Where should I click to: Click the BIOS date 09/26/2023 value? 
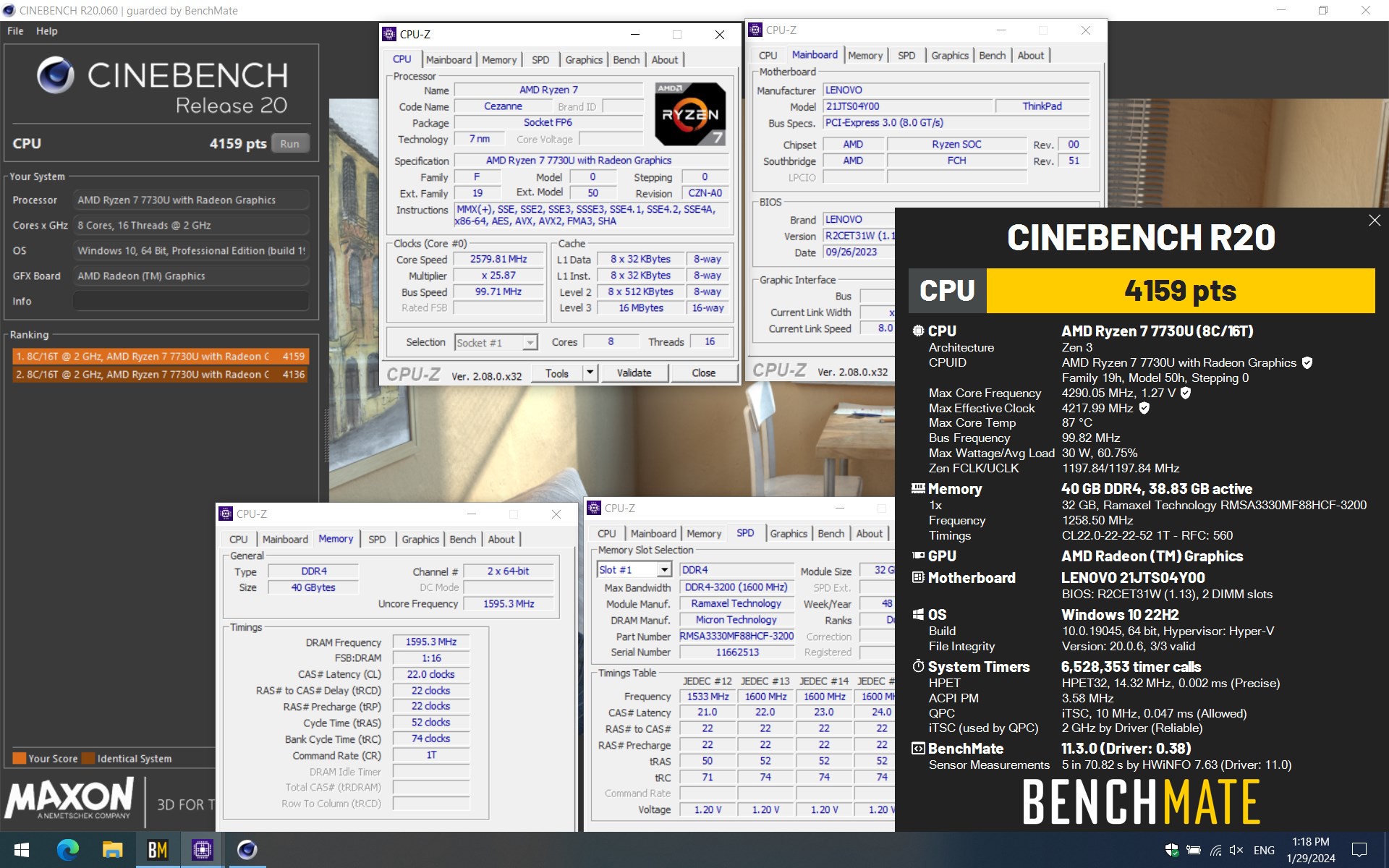pyautogui.click(x=859, y=252)
